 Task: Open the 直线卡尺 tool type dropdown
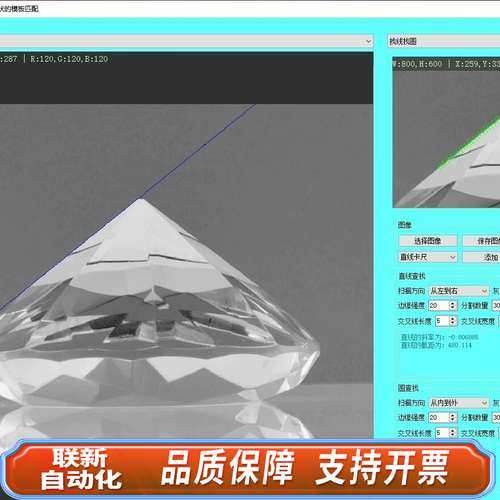428,257
